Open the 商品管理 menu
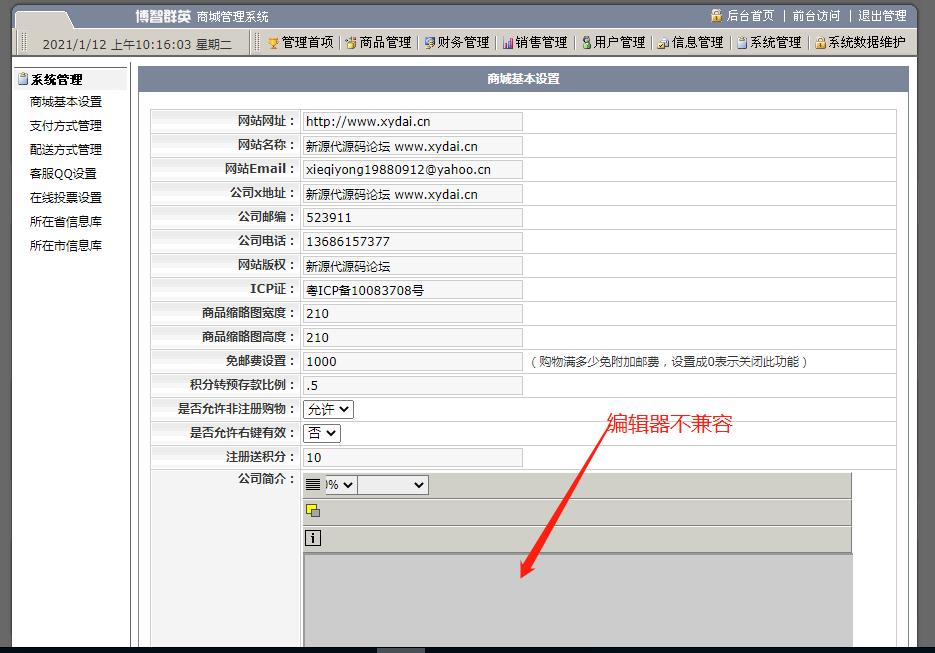The image size is (935, 653). (385, 43)
